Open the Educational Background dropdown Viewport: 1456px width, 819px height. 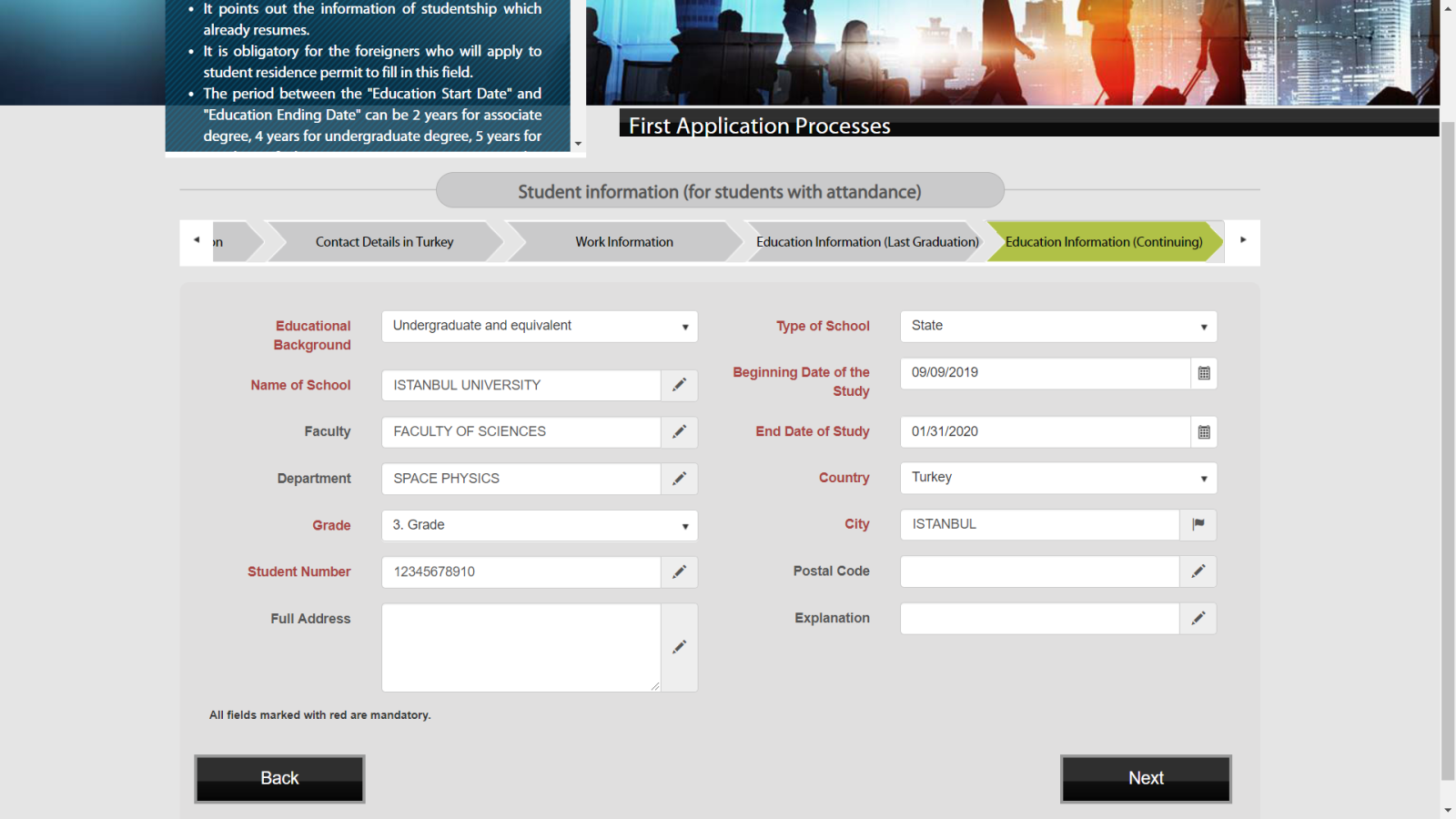540,327
